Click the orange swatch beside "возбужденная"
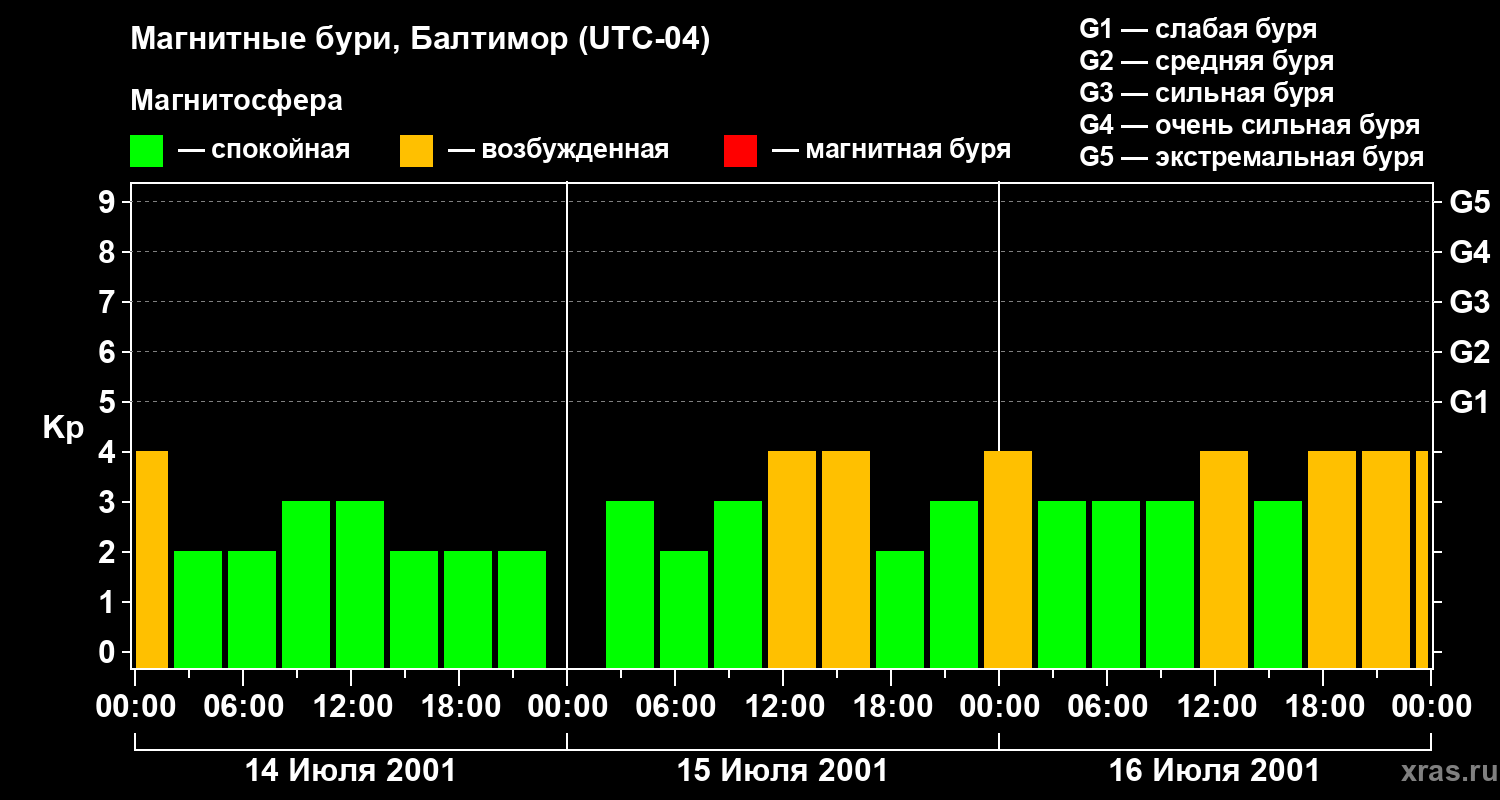 tap(416, 151)
